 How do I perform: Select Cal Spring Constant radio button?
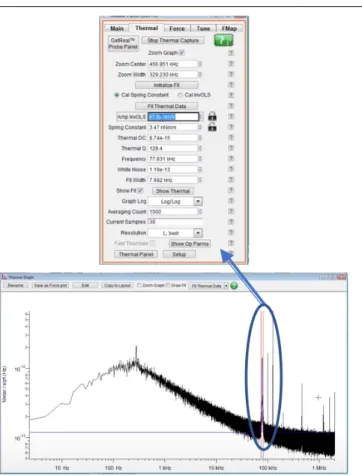(116, 95)
